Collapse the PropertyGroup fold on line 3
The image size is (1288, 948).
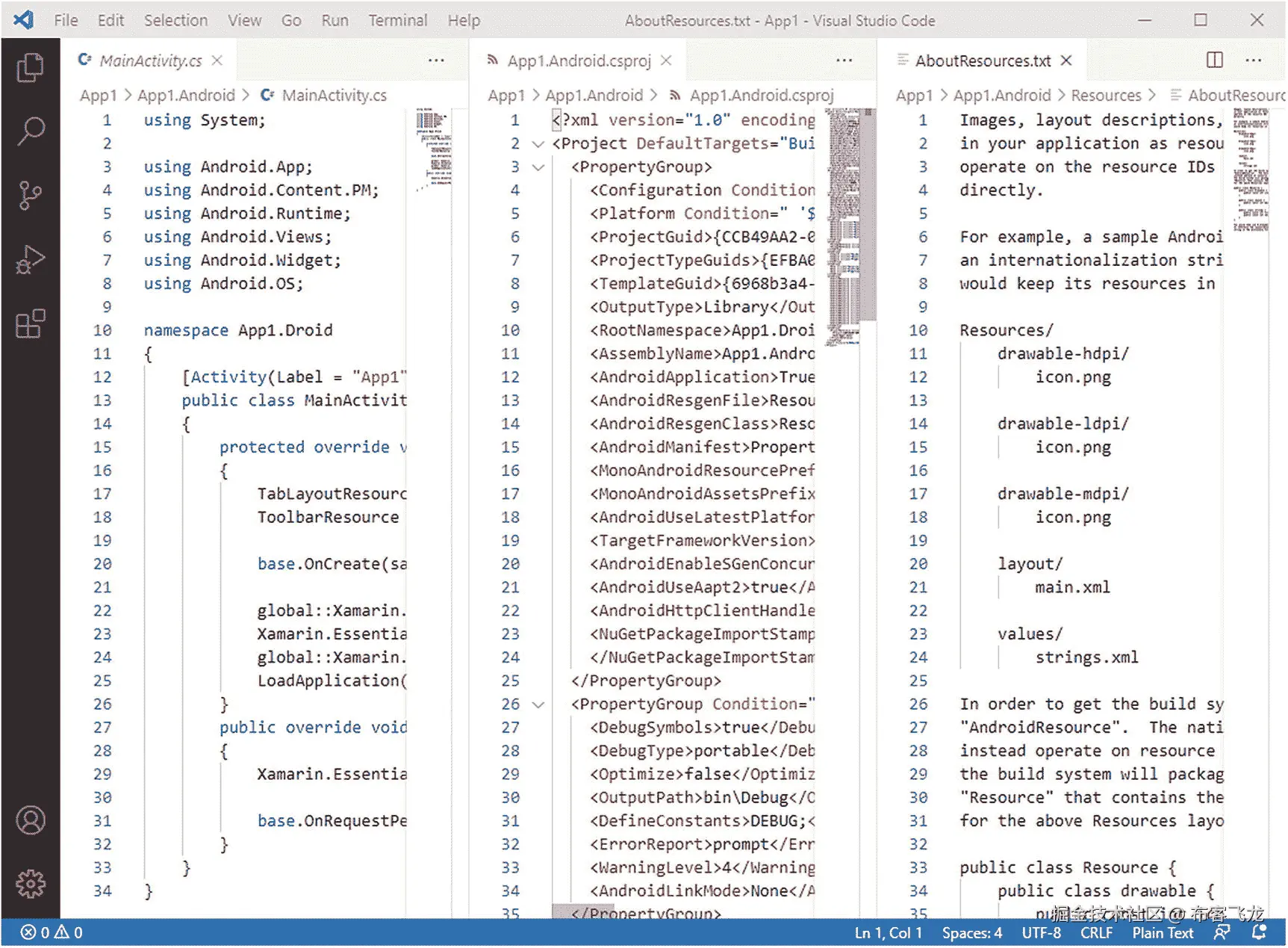pos(538,167)
